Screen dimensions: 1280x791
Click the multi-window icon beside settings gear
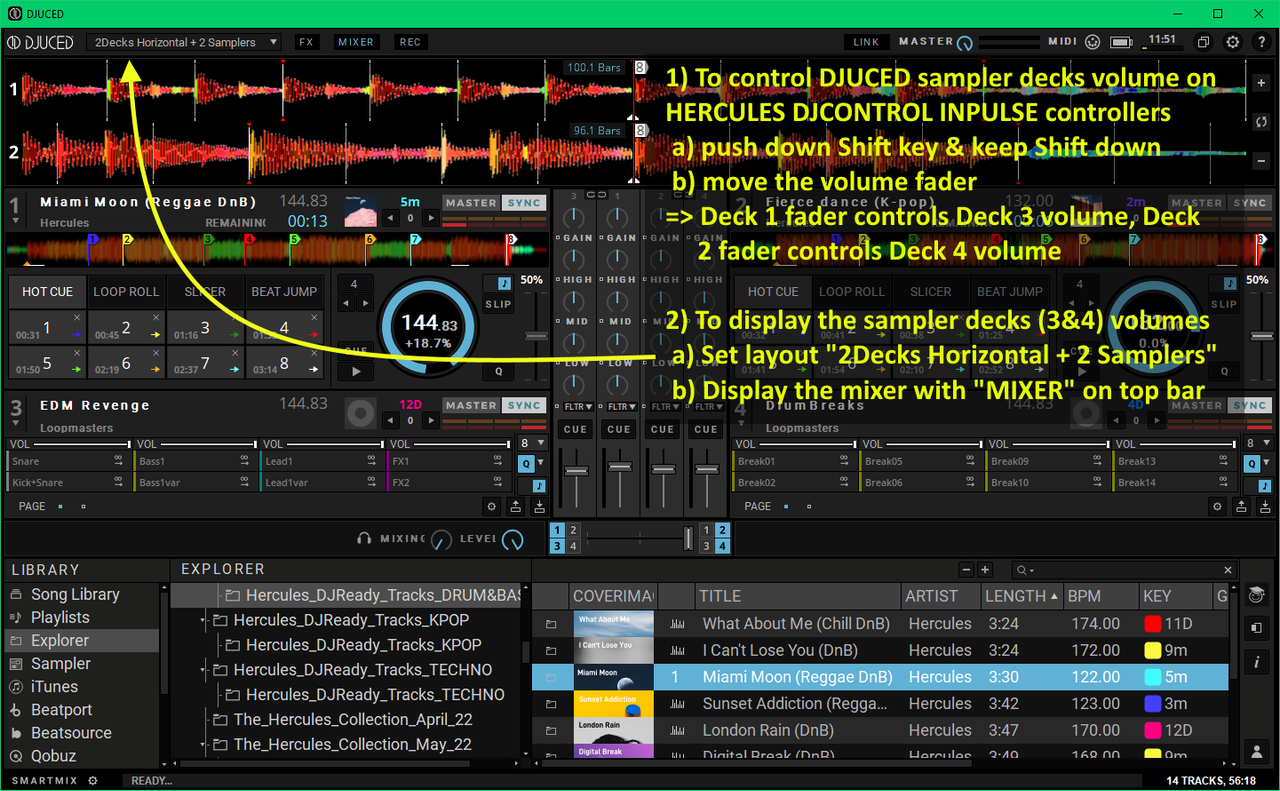click(x=1204, y=42)
